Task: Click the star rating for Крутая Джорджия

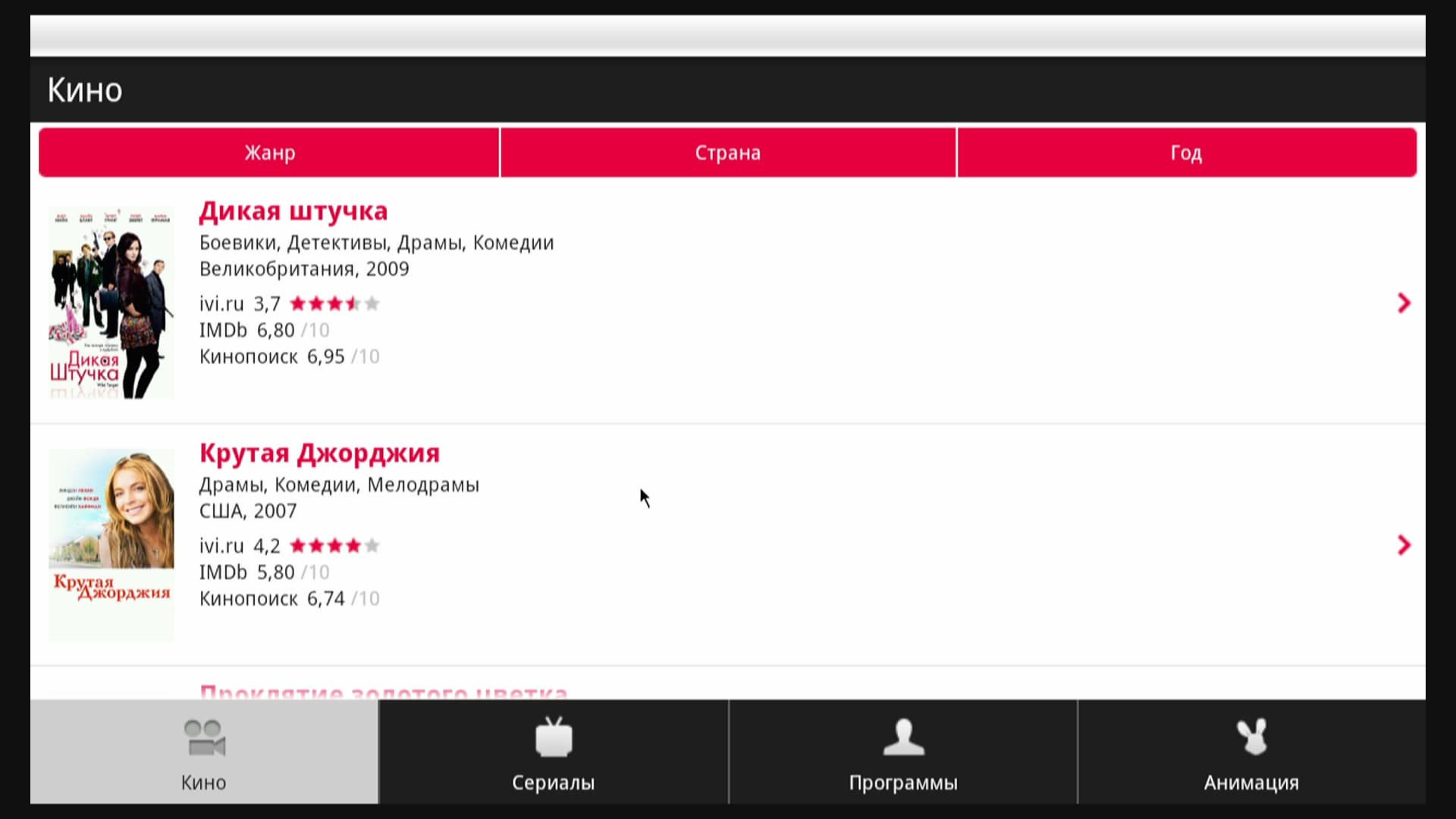Action: [x=334, y=546]
